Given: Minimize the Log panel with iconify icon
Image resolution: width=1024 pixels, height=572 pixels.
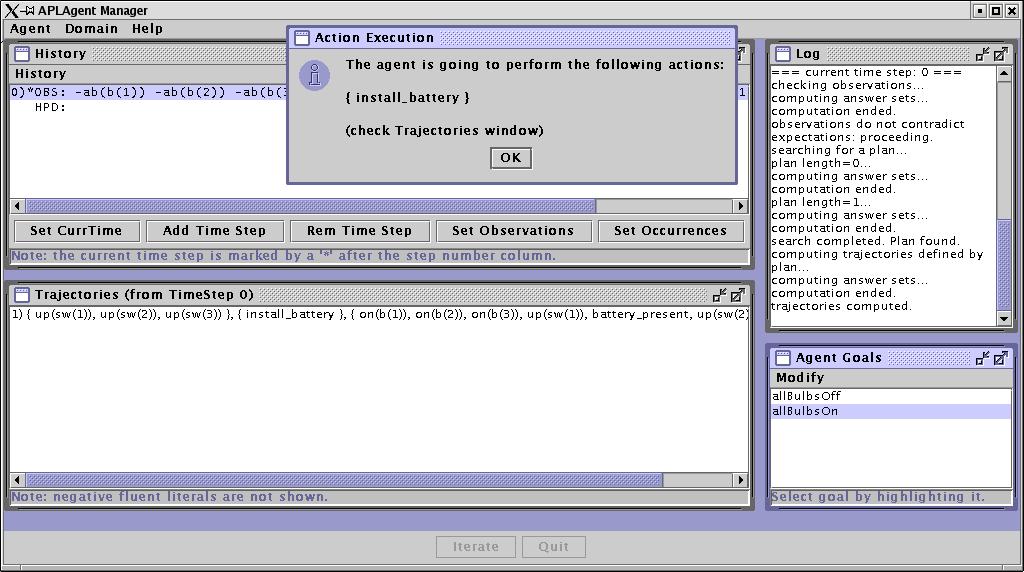Looking at the screenshot, I should [x=983, y=54].
